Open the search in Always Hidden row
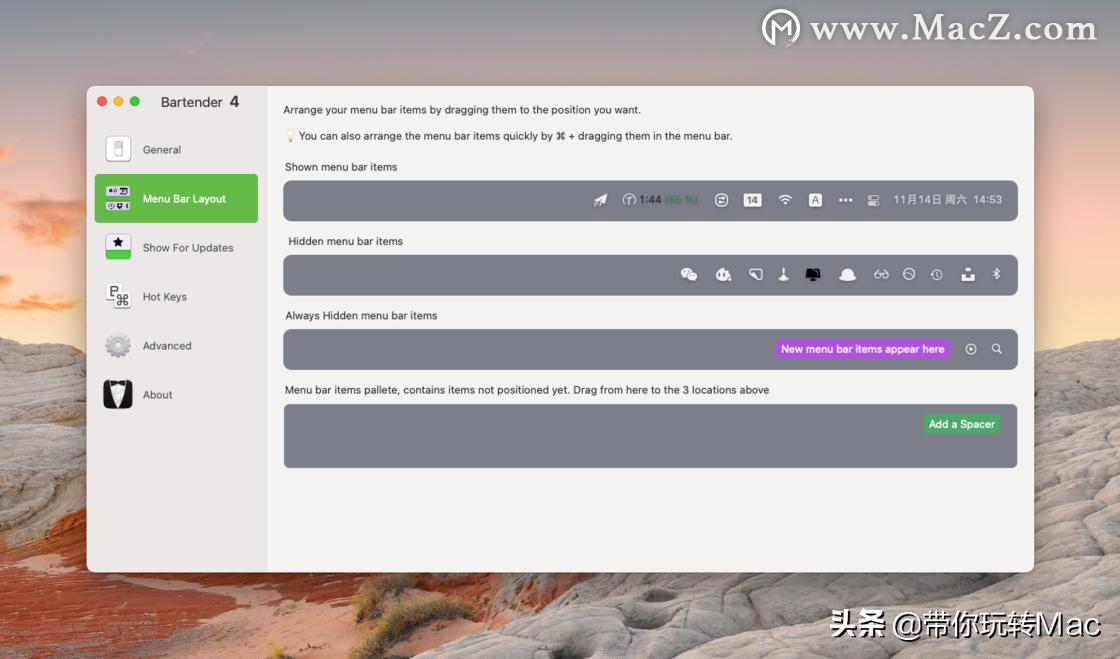 pos(996,349)
